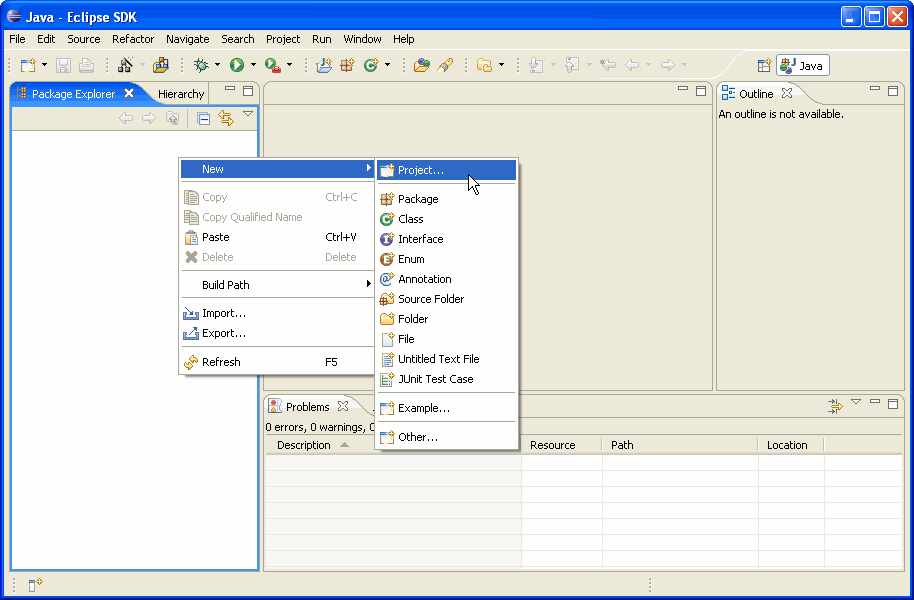Expand the dropdown arrow beside the toolbar folder icon

click(x=501, y=65)
